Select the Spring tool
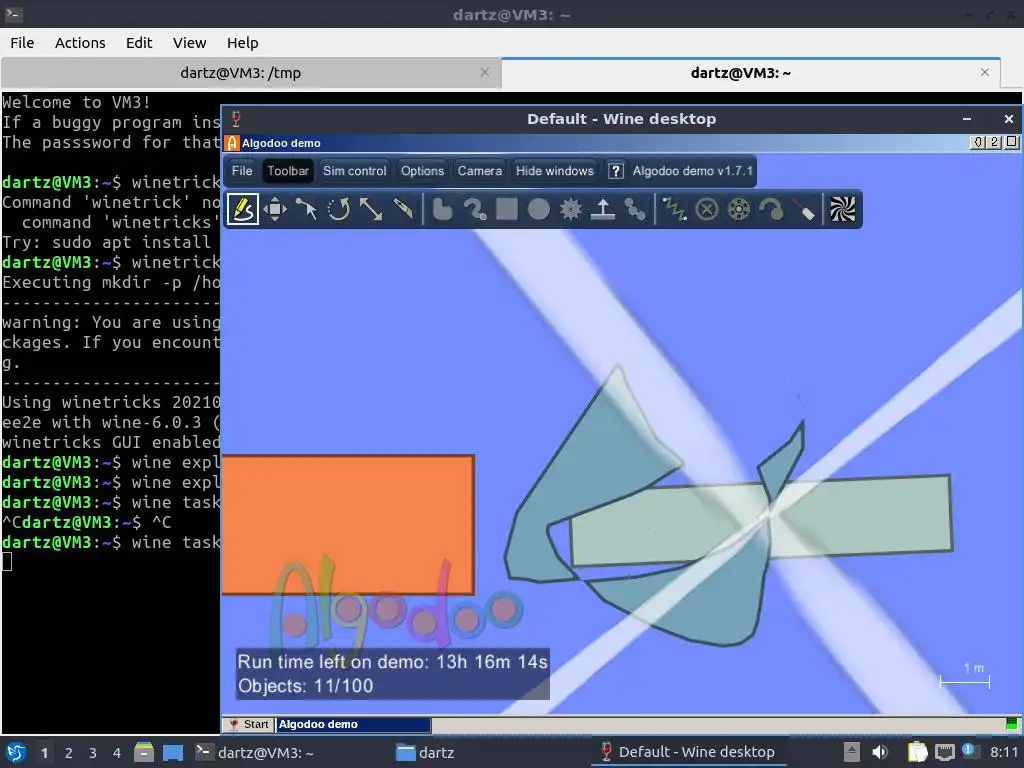1024x768 pixels. 675,209
